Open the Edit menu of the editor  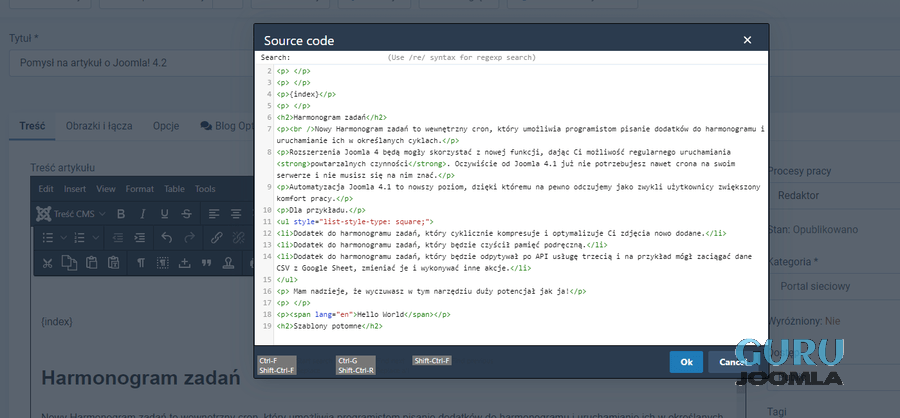46,189
